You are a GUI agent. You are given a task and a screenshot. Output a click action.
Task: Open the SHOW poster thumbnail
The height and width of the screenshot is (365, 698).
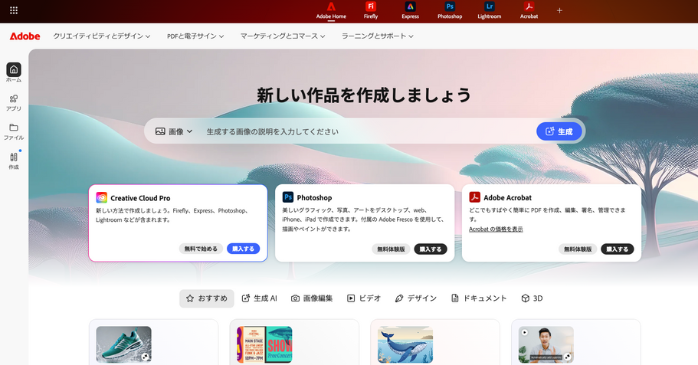pyautogui.click(x=264, y=345)
